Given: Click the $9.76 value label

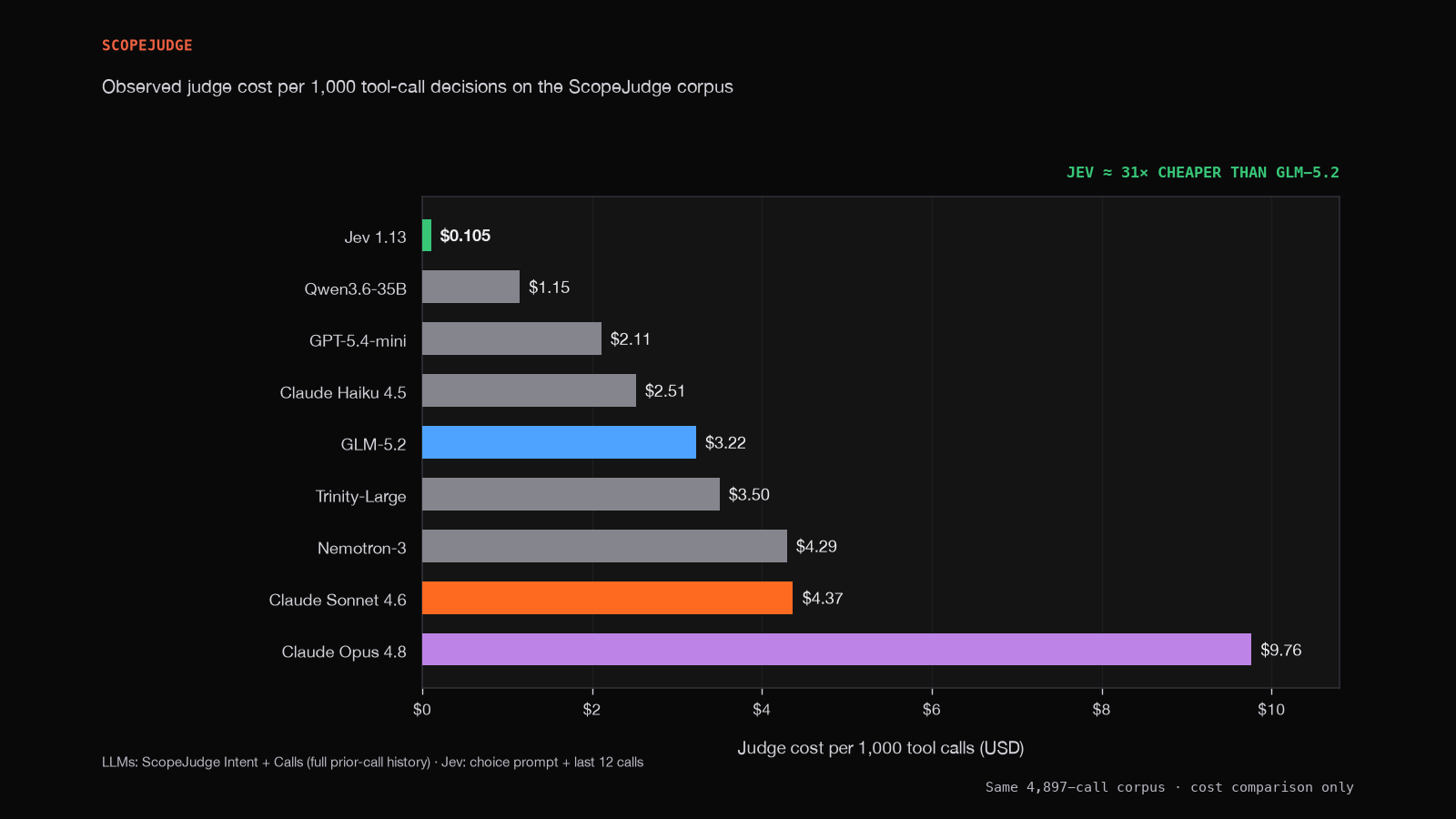Looking at the screenshot, I should [x=1281, y=651].
